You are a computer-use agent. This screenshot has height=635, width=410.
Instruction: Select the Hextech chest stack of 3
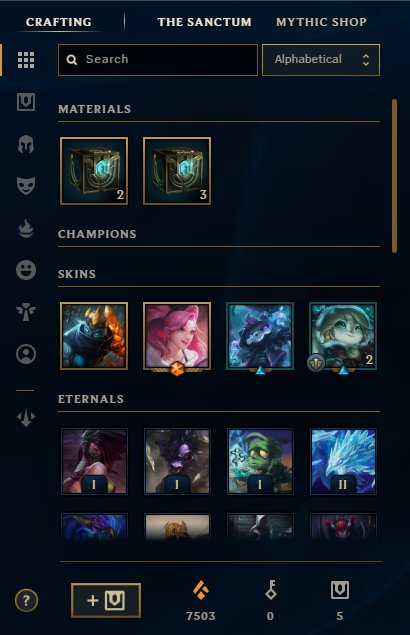pos(177,171)
